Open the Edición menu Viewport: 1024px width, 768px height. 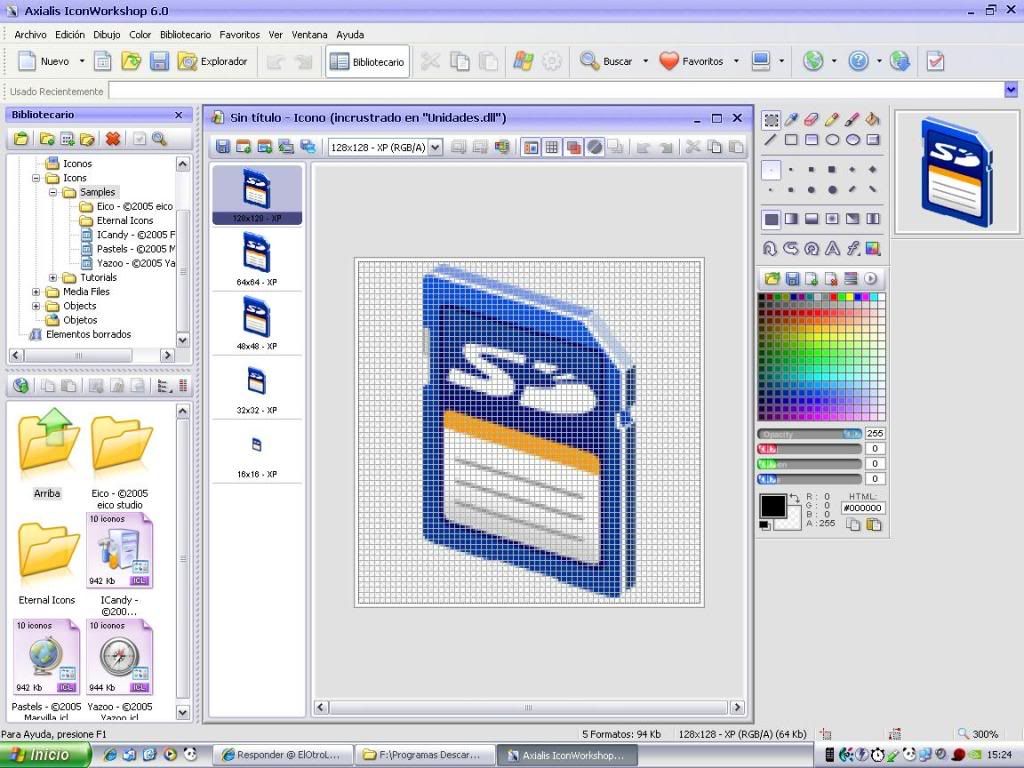point(70,35)
